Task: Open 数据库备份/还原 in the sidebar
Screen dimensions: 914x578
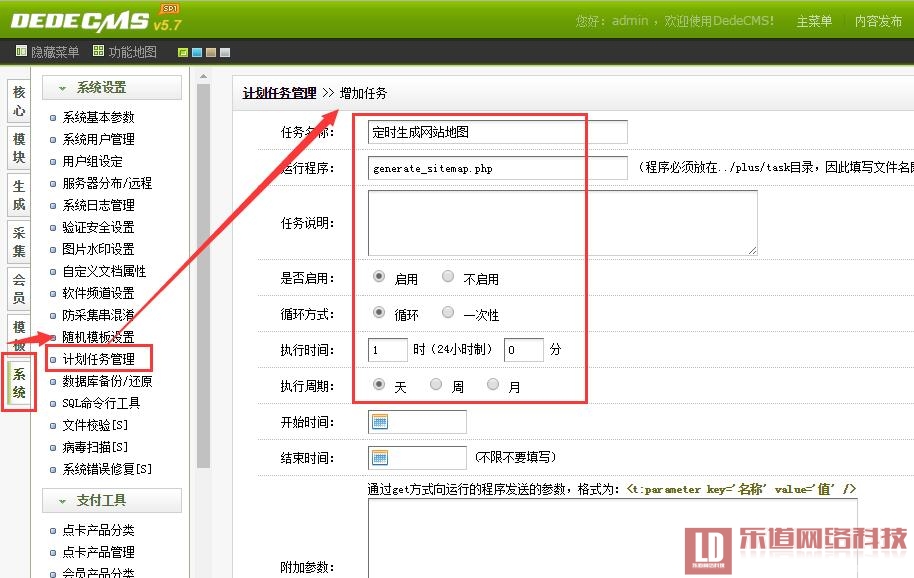Action: click(107, 381)
